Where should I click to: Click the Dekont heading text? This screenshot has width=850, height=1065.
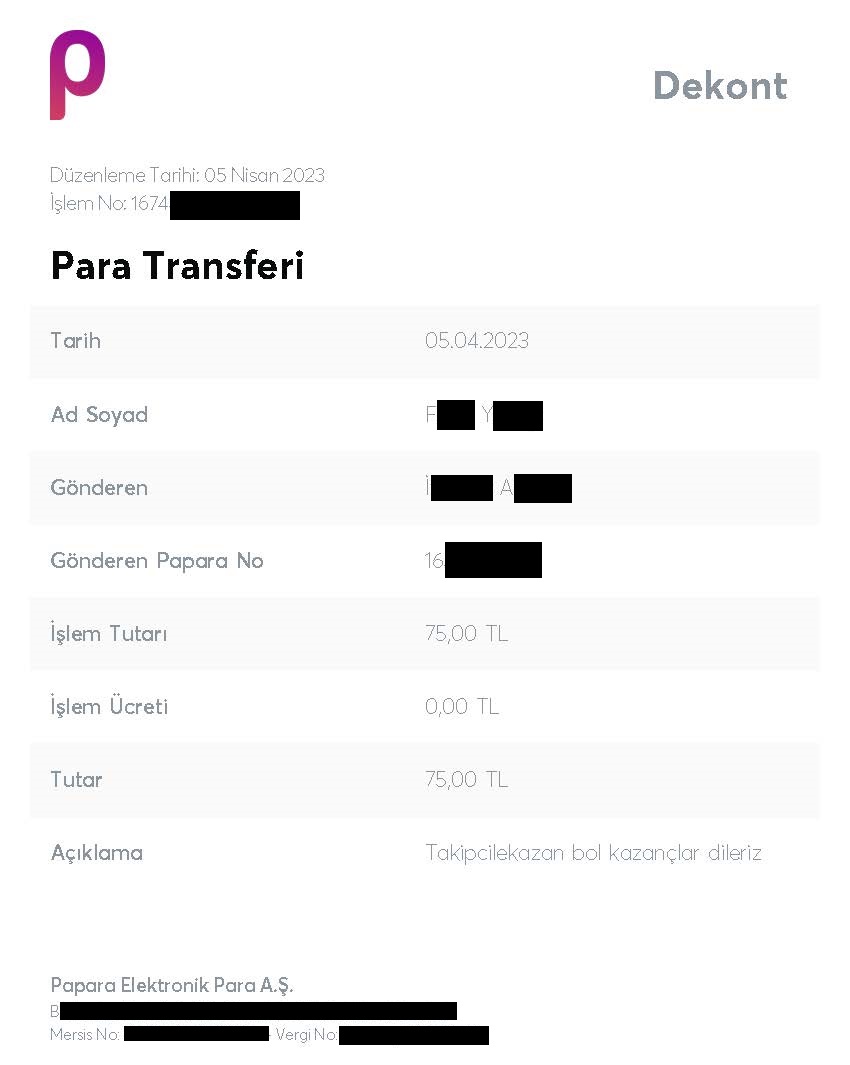(720, 86)
